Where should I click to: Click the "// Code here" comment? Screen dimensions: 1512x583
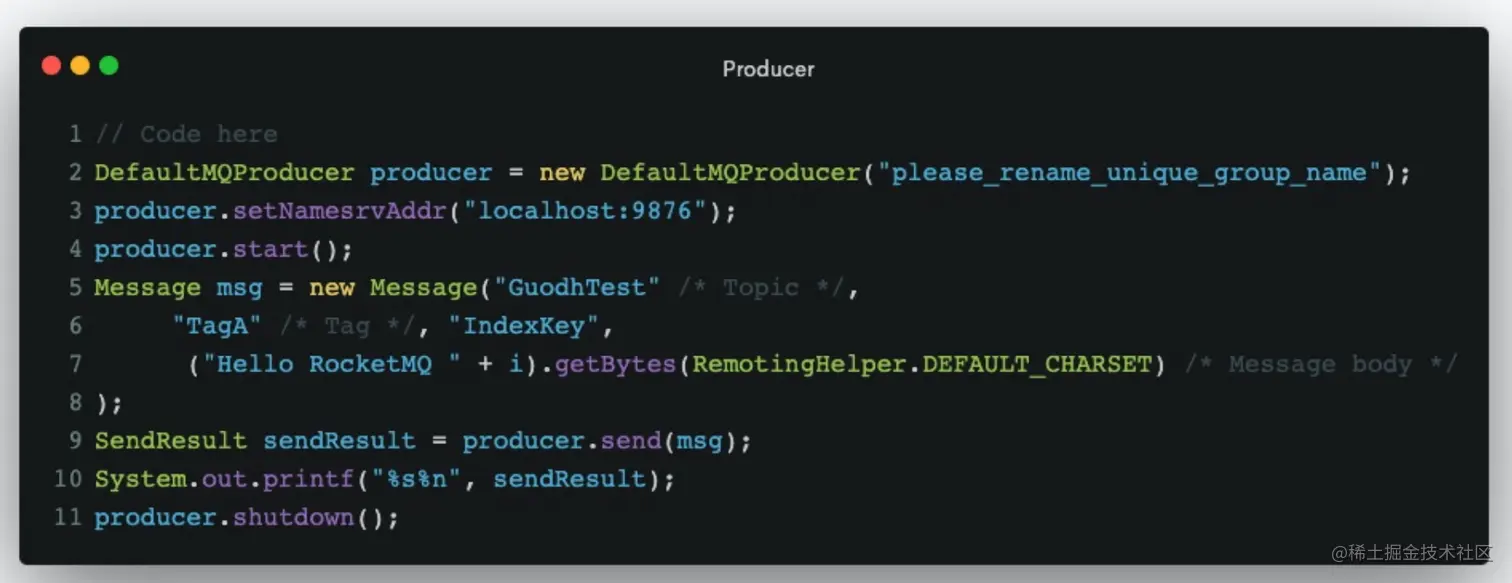coord(186,134)
